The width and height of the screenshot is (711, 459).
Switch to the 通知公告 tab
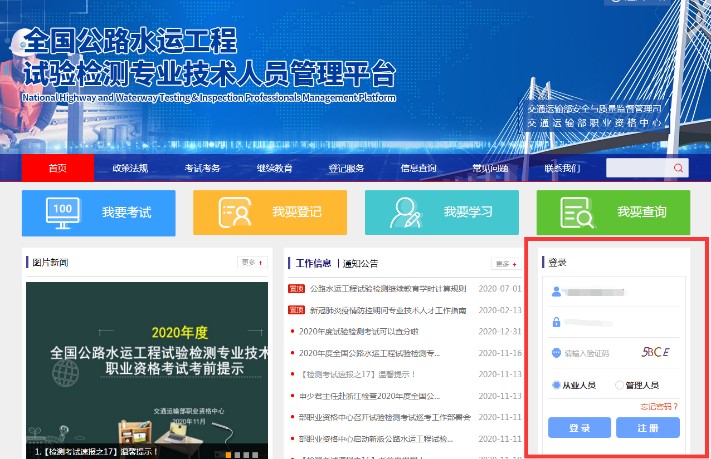point(360,264)
